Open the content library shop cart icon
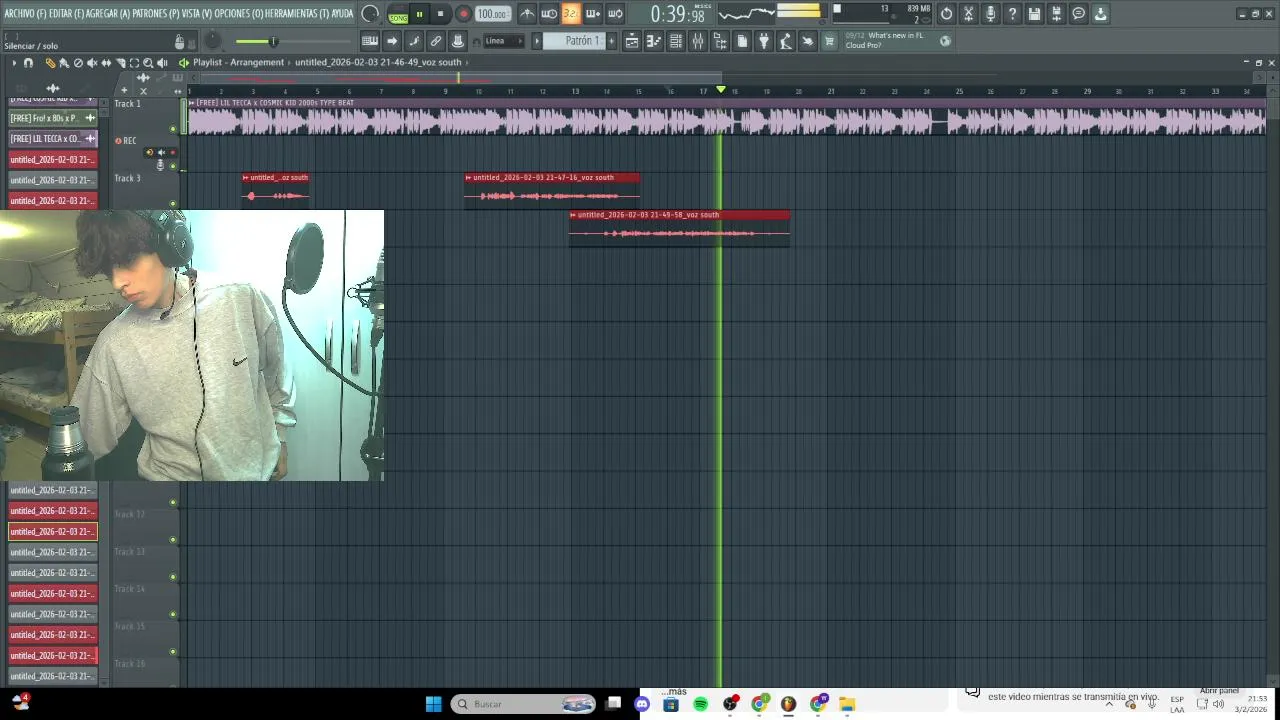1280x720 pixels. (x=829, y=41)
